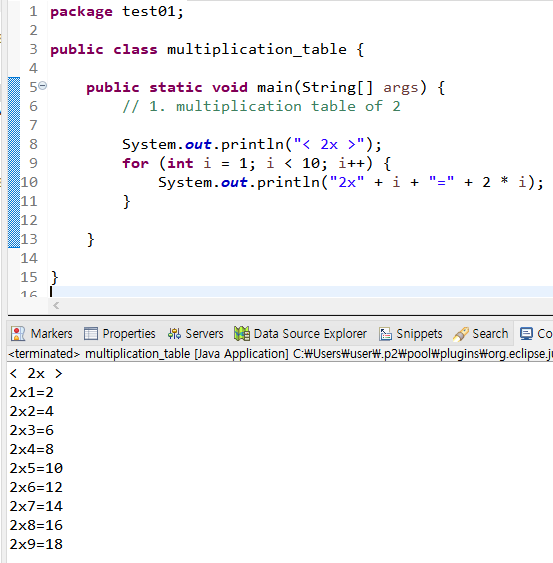This screenshot has width=553, height=563.
Task: Click 'test01' package name
Action: pos(149,11)
